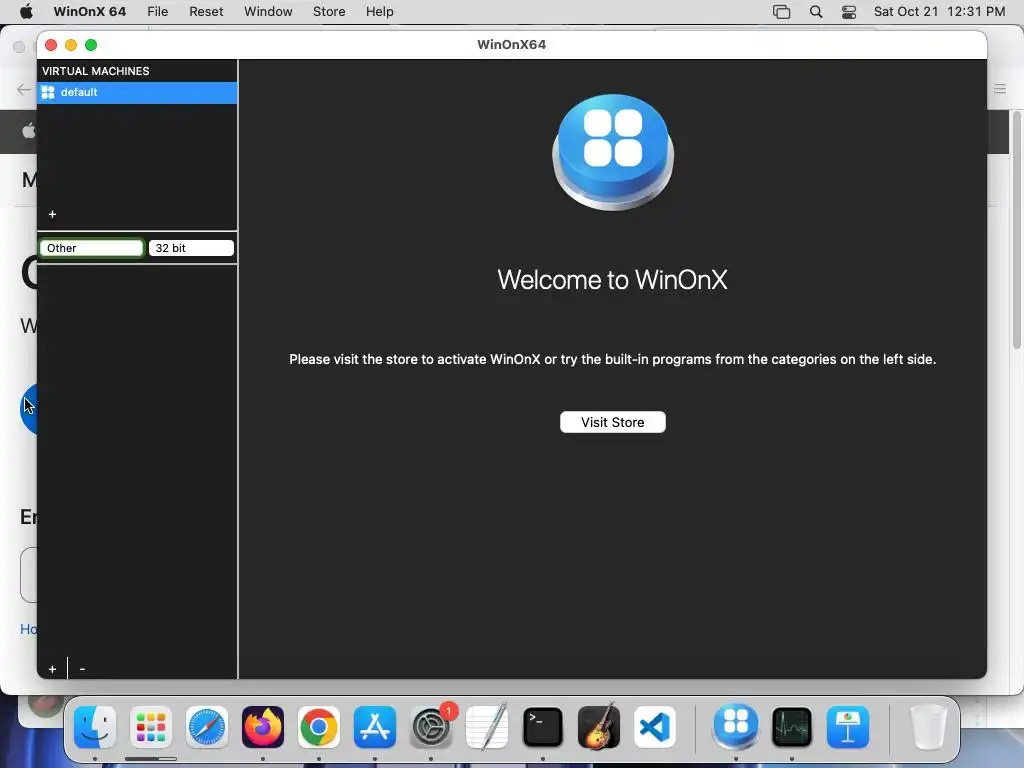The width and height of the screenshot is (1024, 768).
Task: Open the Trash in the Dock
Action: pos(928,727)
